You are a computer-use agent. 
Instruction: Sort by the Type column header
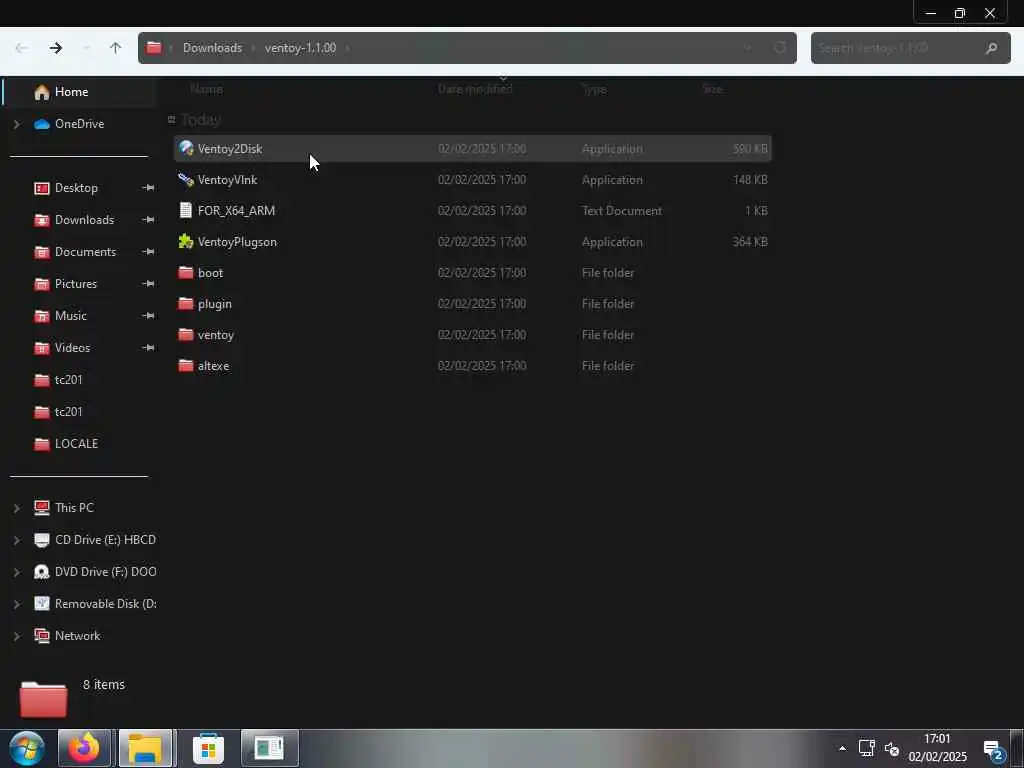pos(594,89)
